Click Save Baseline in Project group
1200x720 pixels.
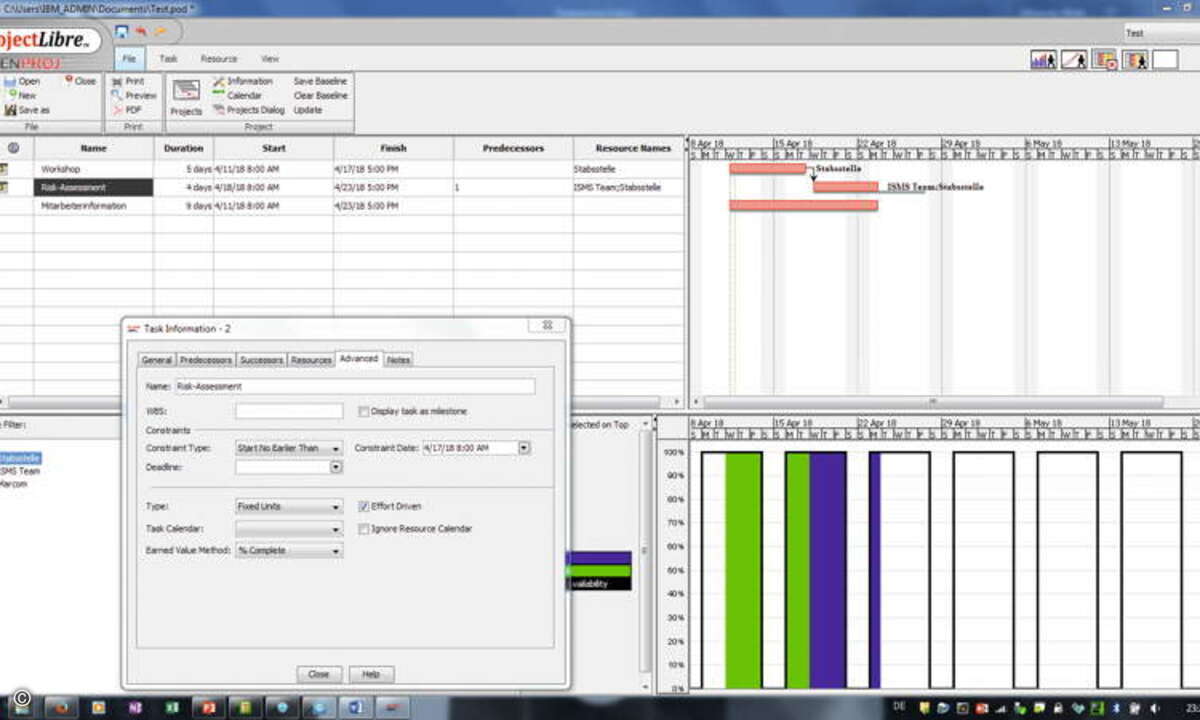pos(320,81)
